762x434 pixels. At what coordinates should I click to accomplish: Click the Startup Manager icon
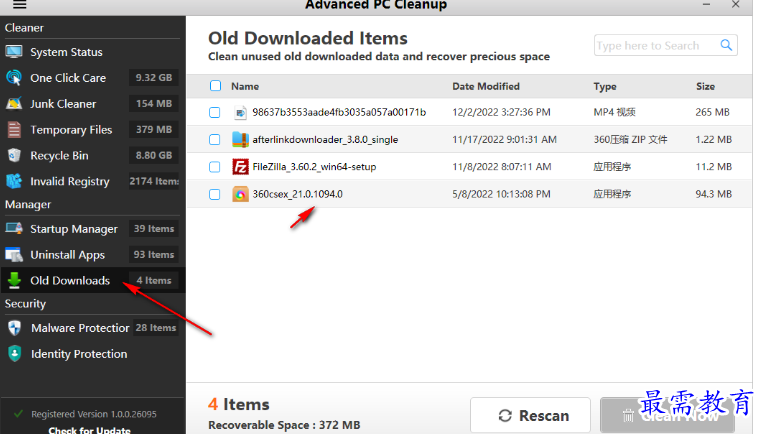tap(14, 228)
